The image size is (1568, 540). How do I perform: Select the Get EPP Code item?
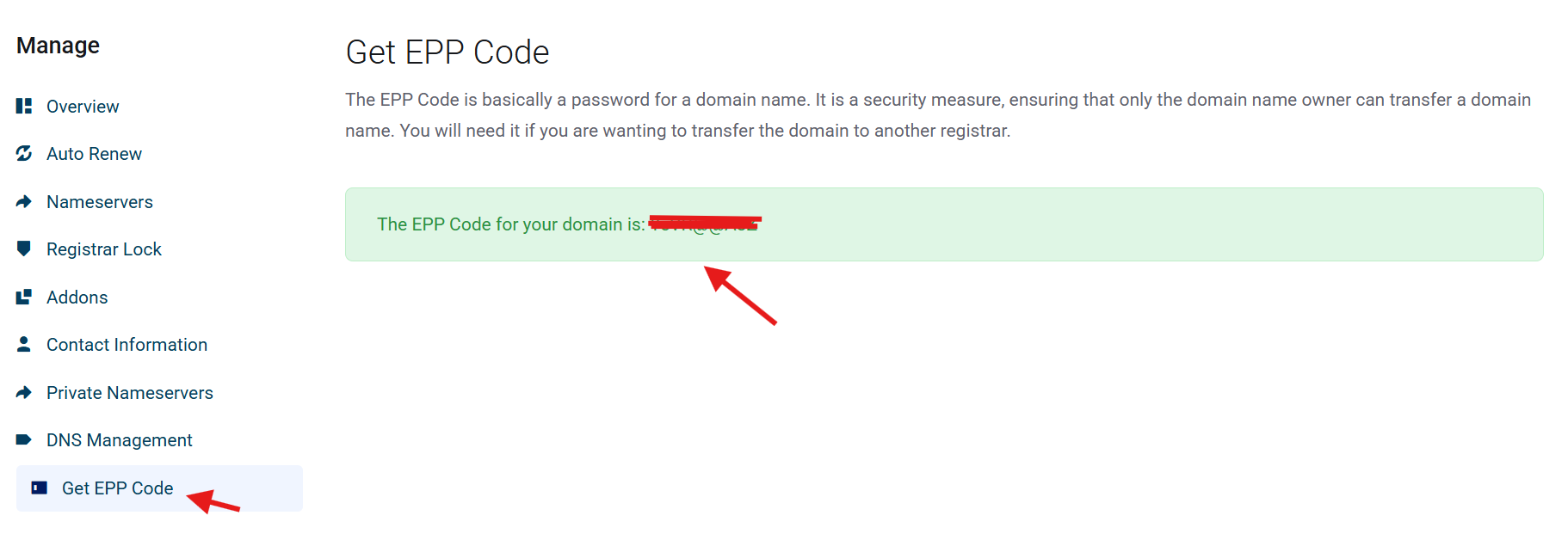117,488
